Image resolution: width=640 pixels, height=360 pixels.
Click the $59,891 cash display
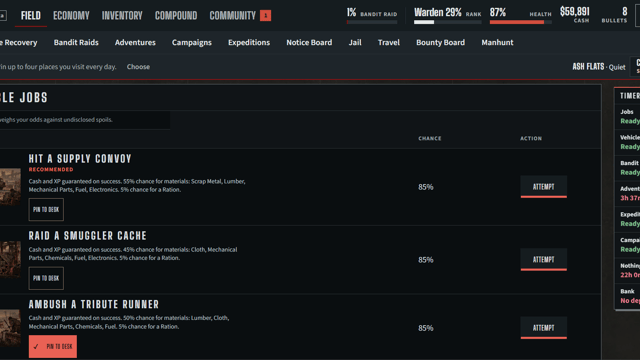tap(575, 14)
